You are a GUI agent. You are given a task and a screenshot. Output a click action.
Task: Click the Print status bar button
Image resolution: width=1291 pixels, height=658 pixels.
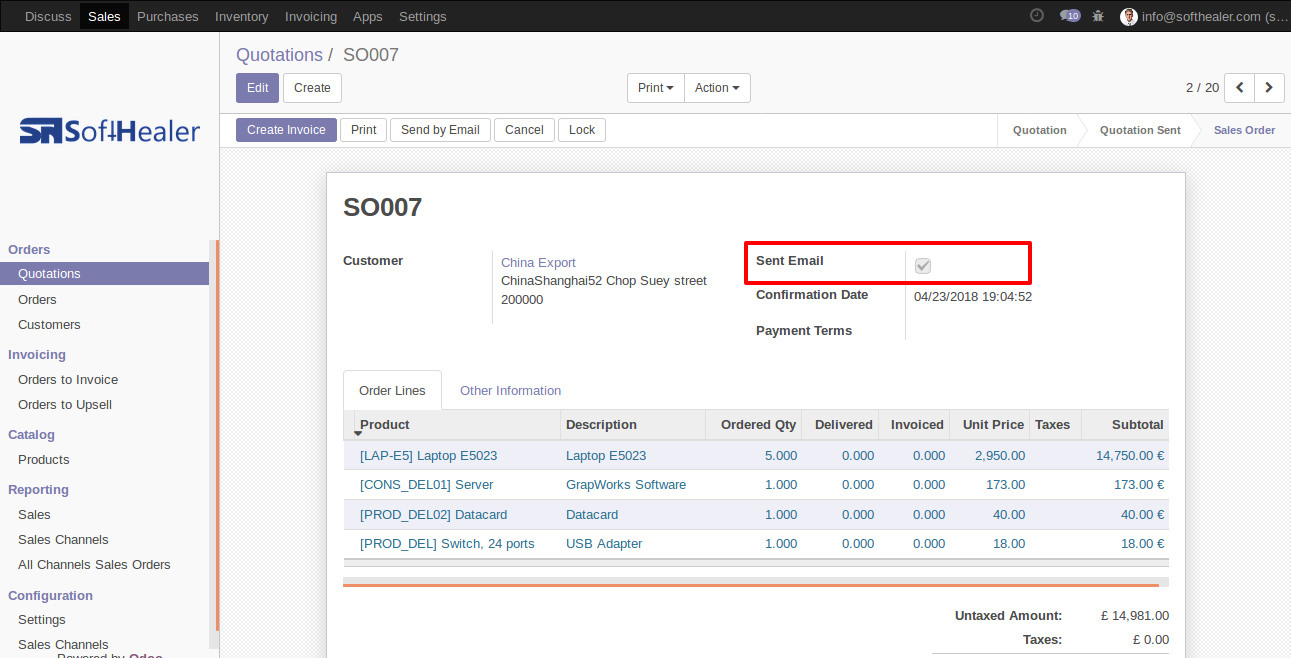click(364, 130)
